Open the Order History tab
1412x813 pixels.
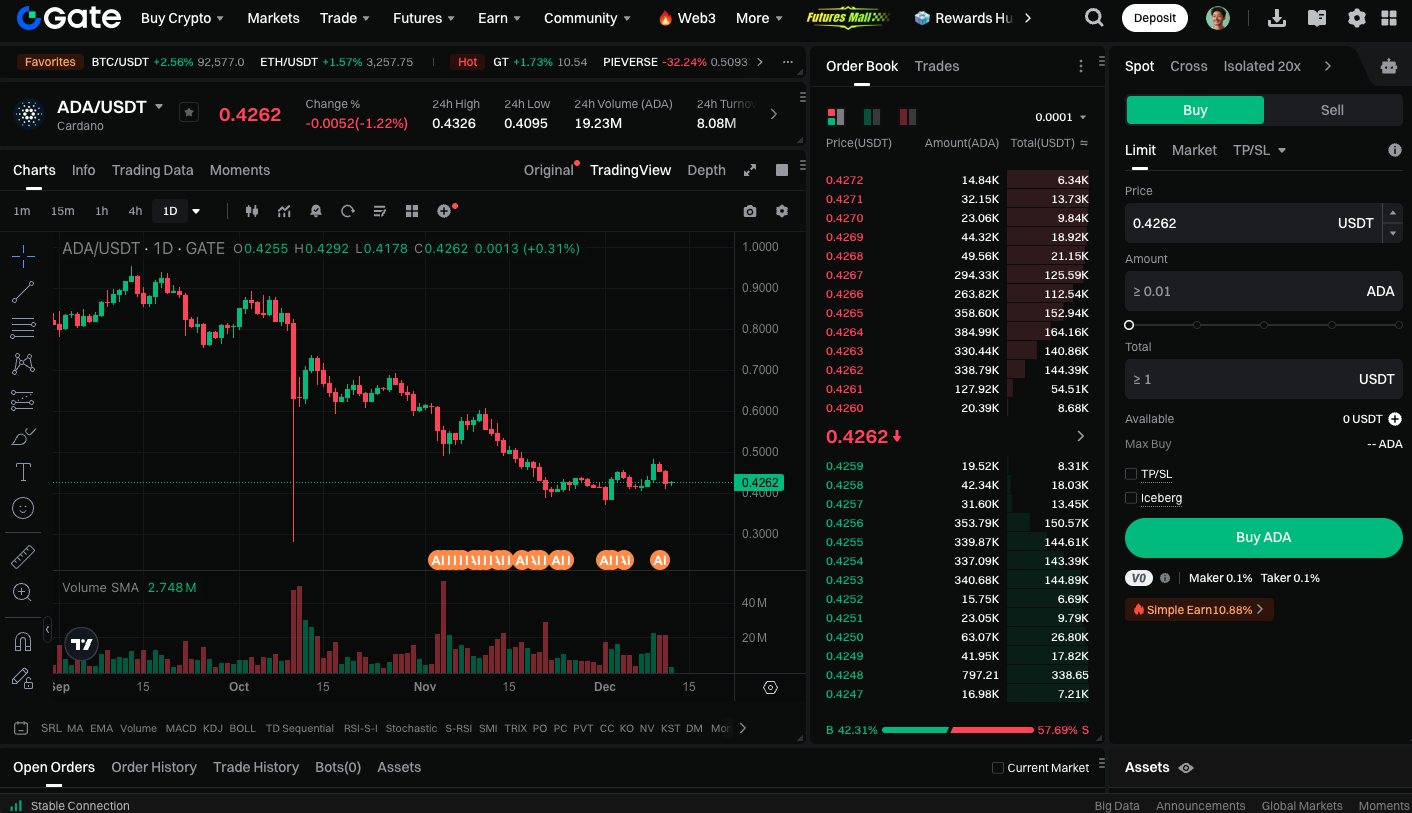154,767
